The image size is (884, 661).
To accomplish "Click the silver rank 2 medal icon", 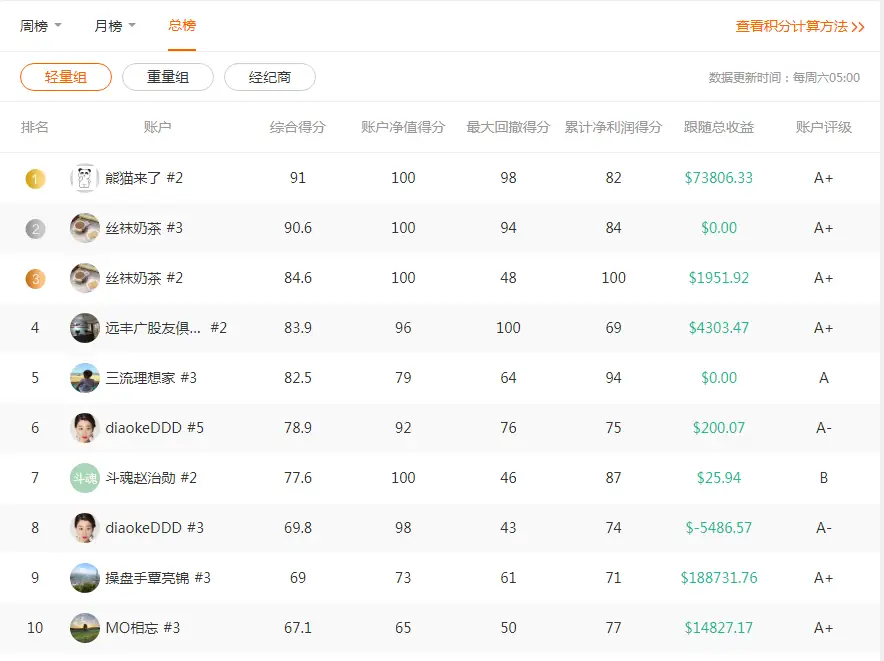I will pyautogui.click(x=35, y=228).
